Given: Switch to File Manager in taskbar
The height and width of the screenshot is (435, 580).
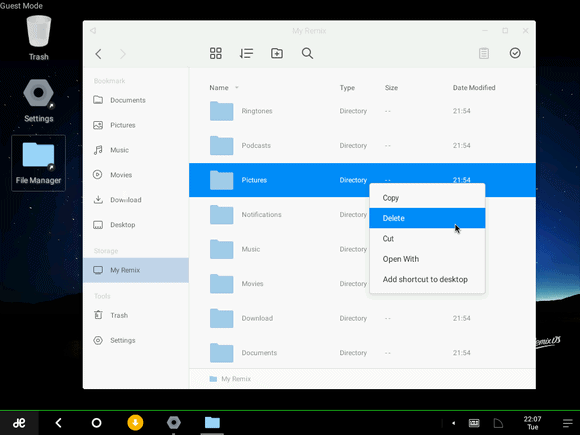Looking at the screenshot, I should (x=212, y=423).
